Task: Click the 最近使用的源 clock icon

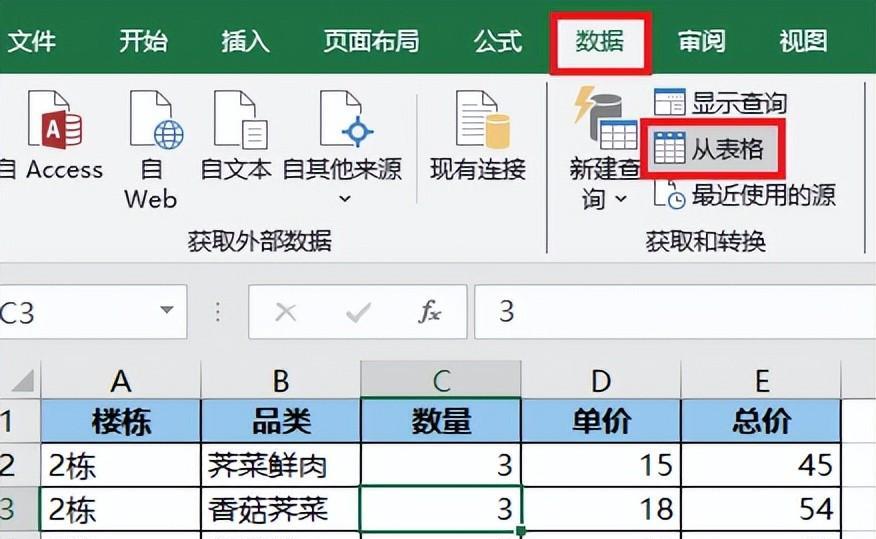Action: coord(669,194)
